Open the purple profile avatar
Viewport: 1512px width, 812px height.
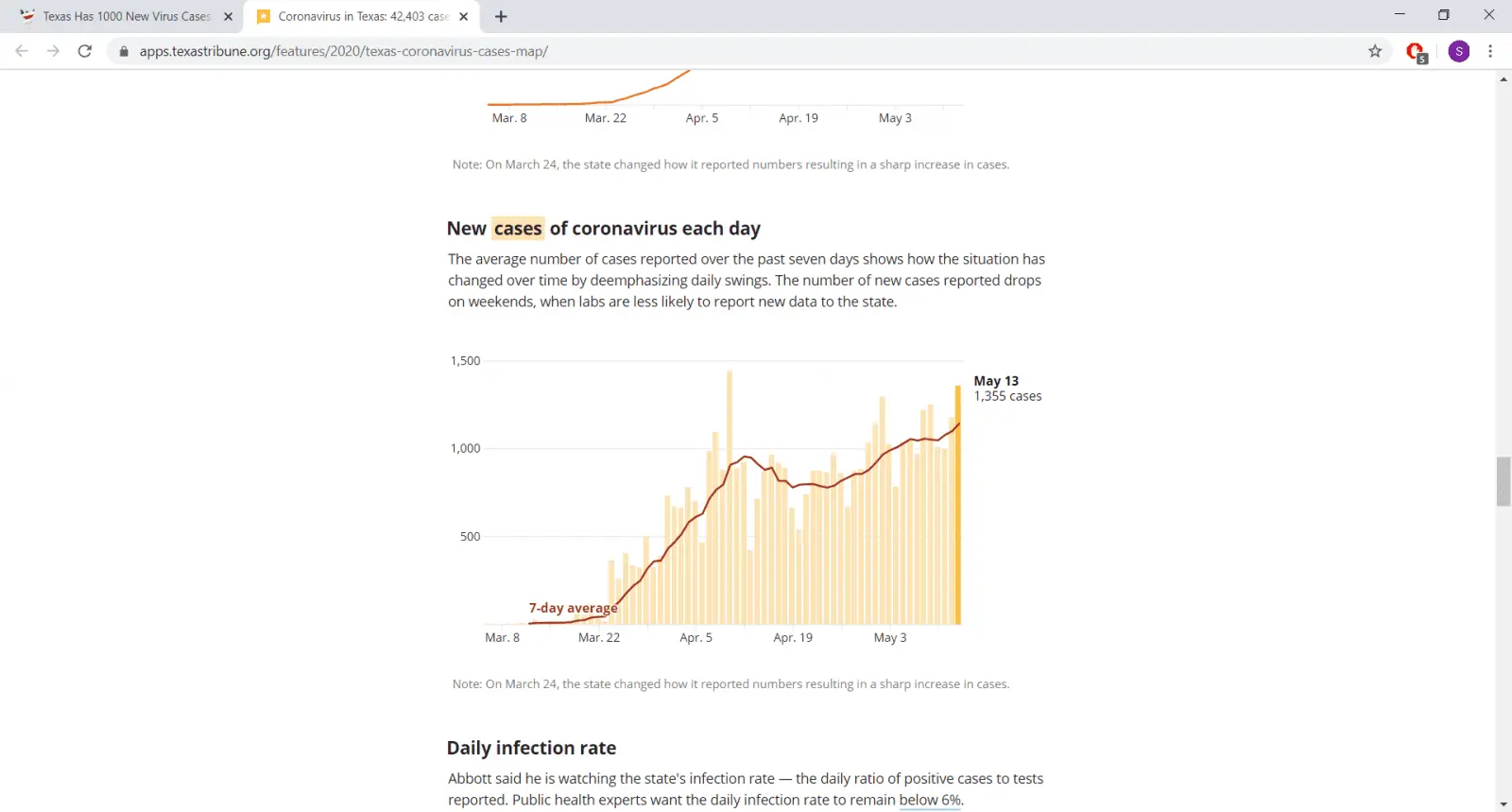[x=1458, y=51]
